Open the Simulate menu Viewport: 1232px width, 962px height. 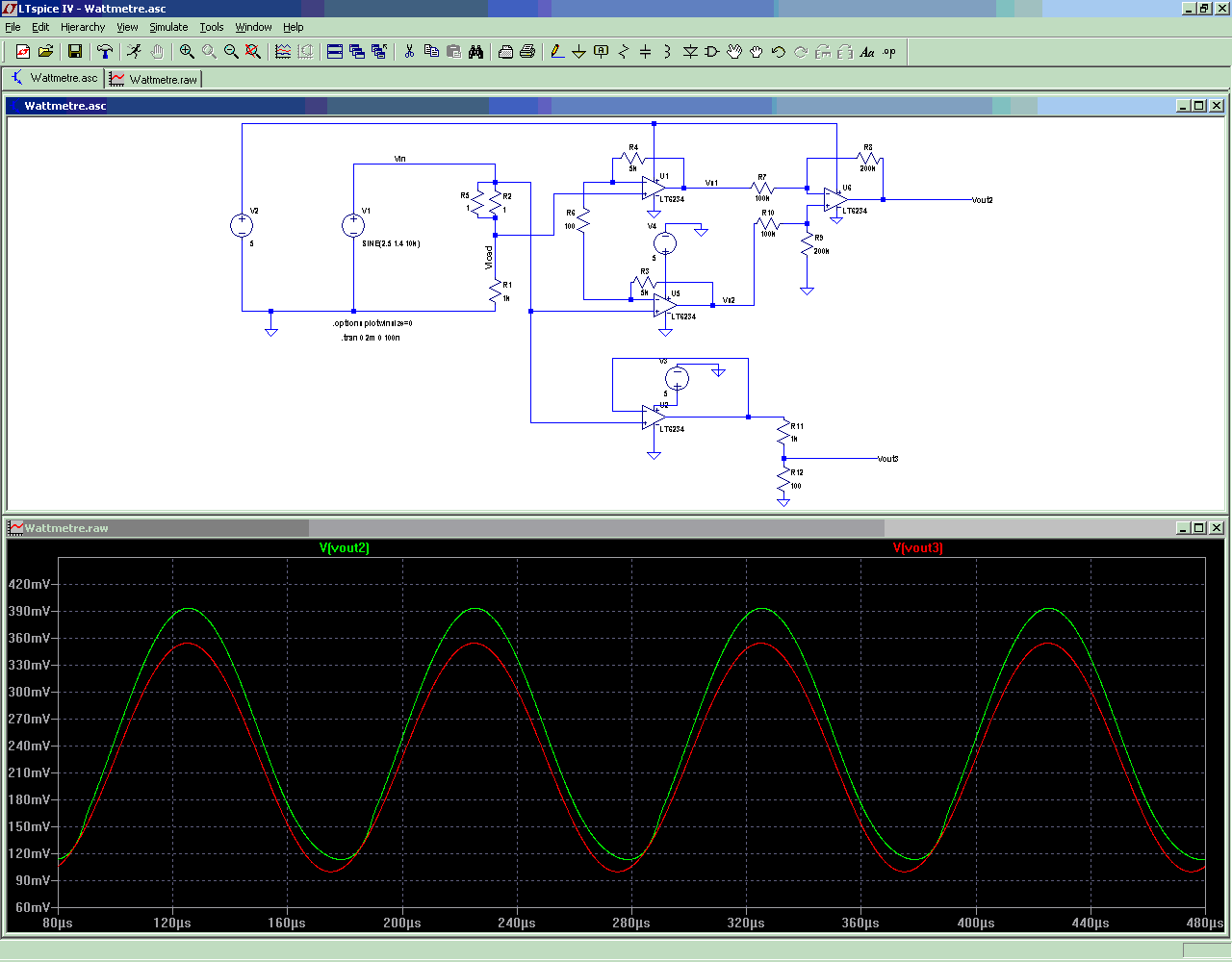pos(168,27)
